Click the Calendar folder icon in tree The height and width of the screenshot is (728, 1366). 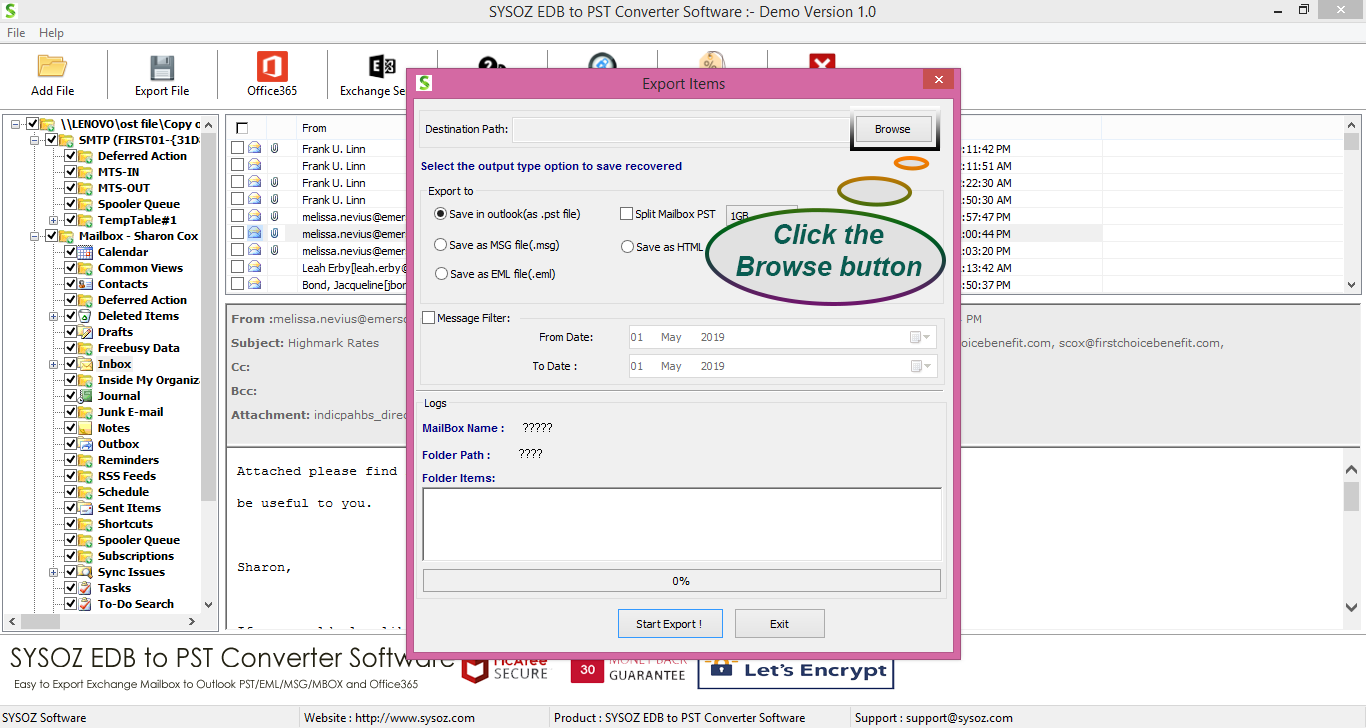coord(86,252)
